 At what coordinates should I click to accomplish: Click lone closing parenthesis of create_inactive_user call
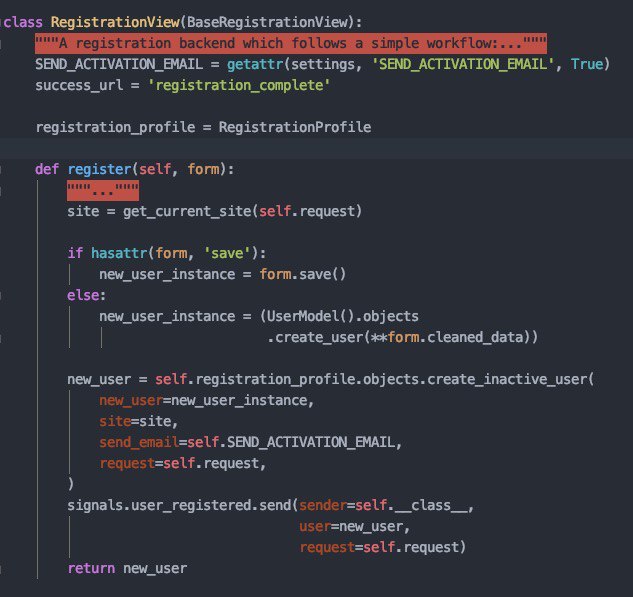pyautogui.click(x=71, y=483)
